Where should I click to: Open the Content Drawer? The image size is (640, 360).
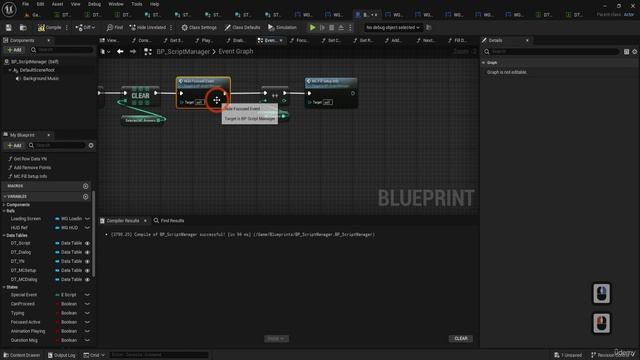tap(22, 355)
